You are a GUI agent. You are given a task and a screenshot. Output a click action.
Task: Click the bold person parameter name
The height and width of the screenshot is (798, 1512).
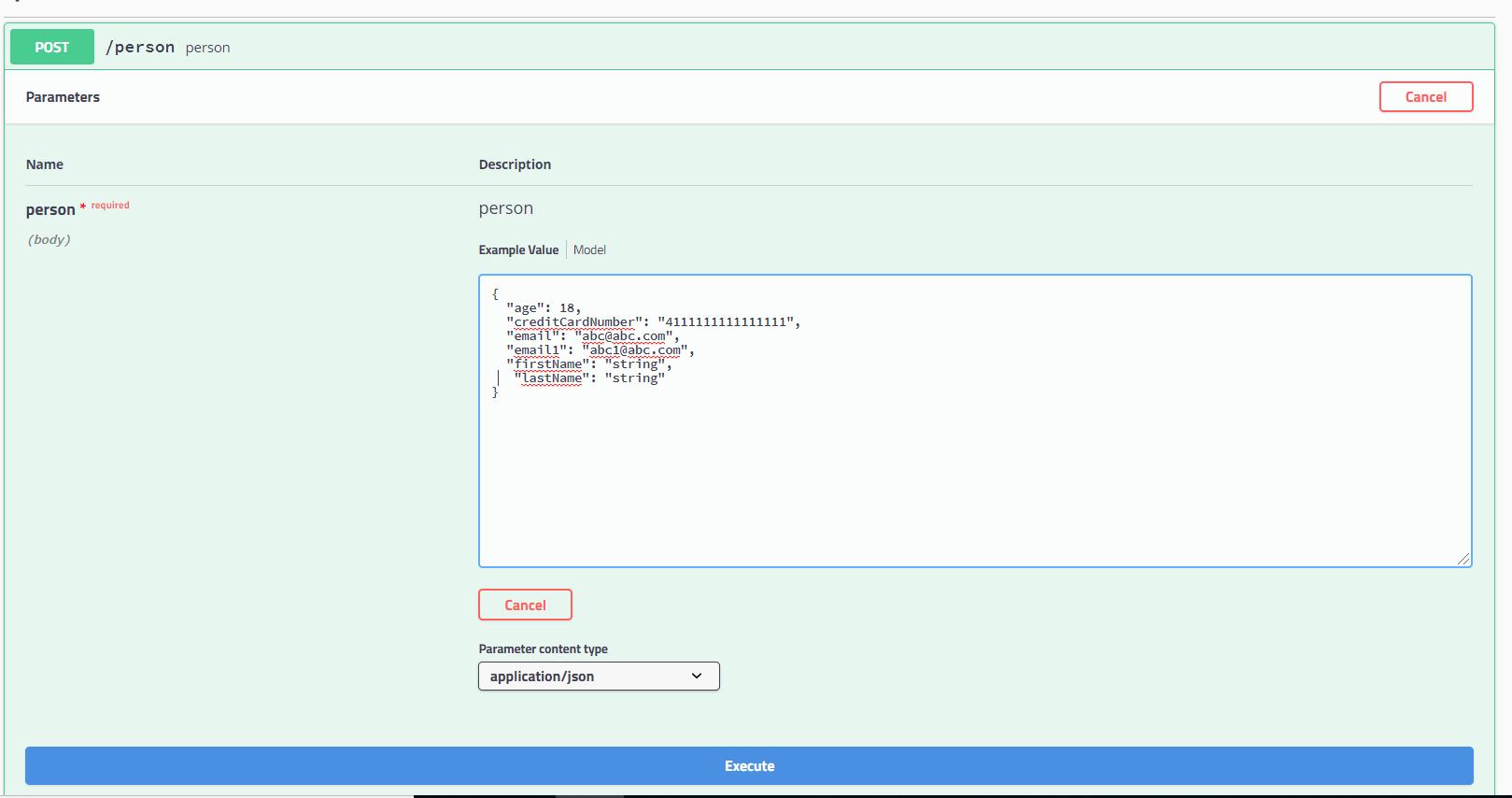(x=50, y=209)
